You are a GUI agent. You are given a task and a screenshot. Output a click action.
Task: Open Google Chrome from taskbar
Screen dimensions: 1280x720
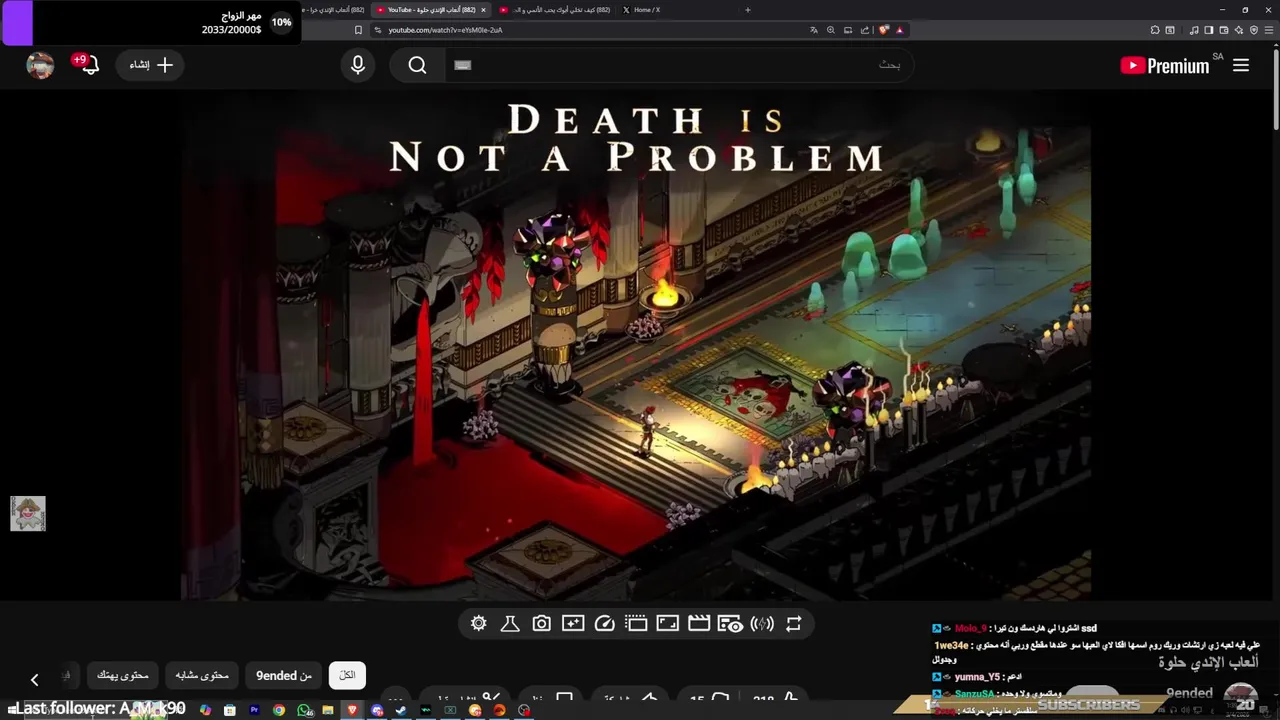(278, 710)
